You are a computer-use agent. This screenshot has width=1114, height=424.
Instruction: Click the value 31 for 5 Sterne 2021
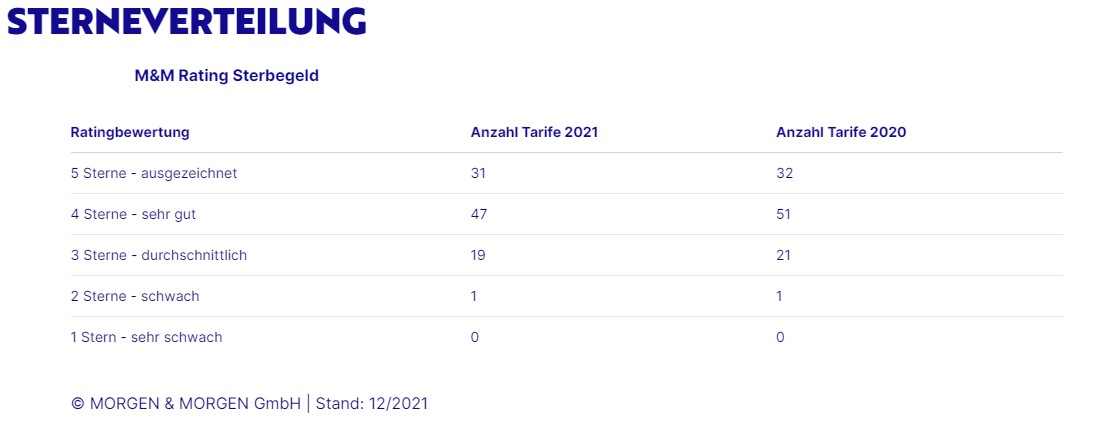(x=478, y=173)
